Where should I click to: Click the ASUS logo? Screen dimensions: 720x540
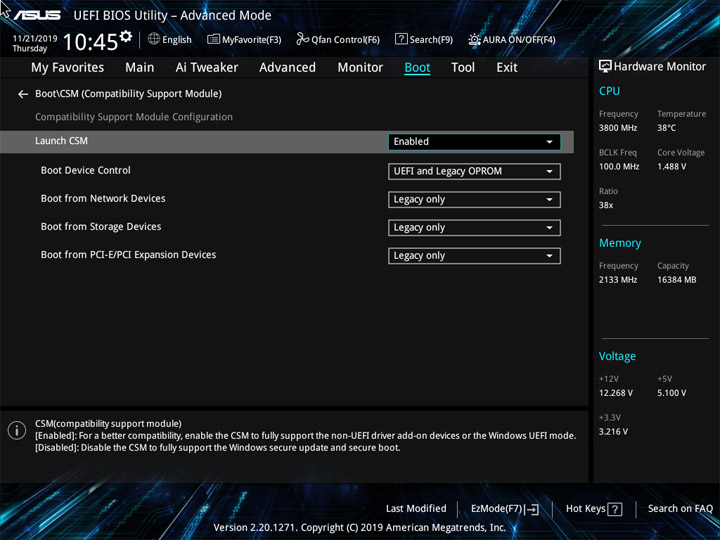[x=37, y=15]
